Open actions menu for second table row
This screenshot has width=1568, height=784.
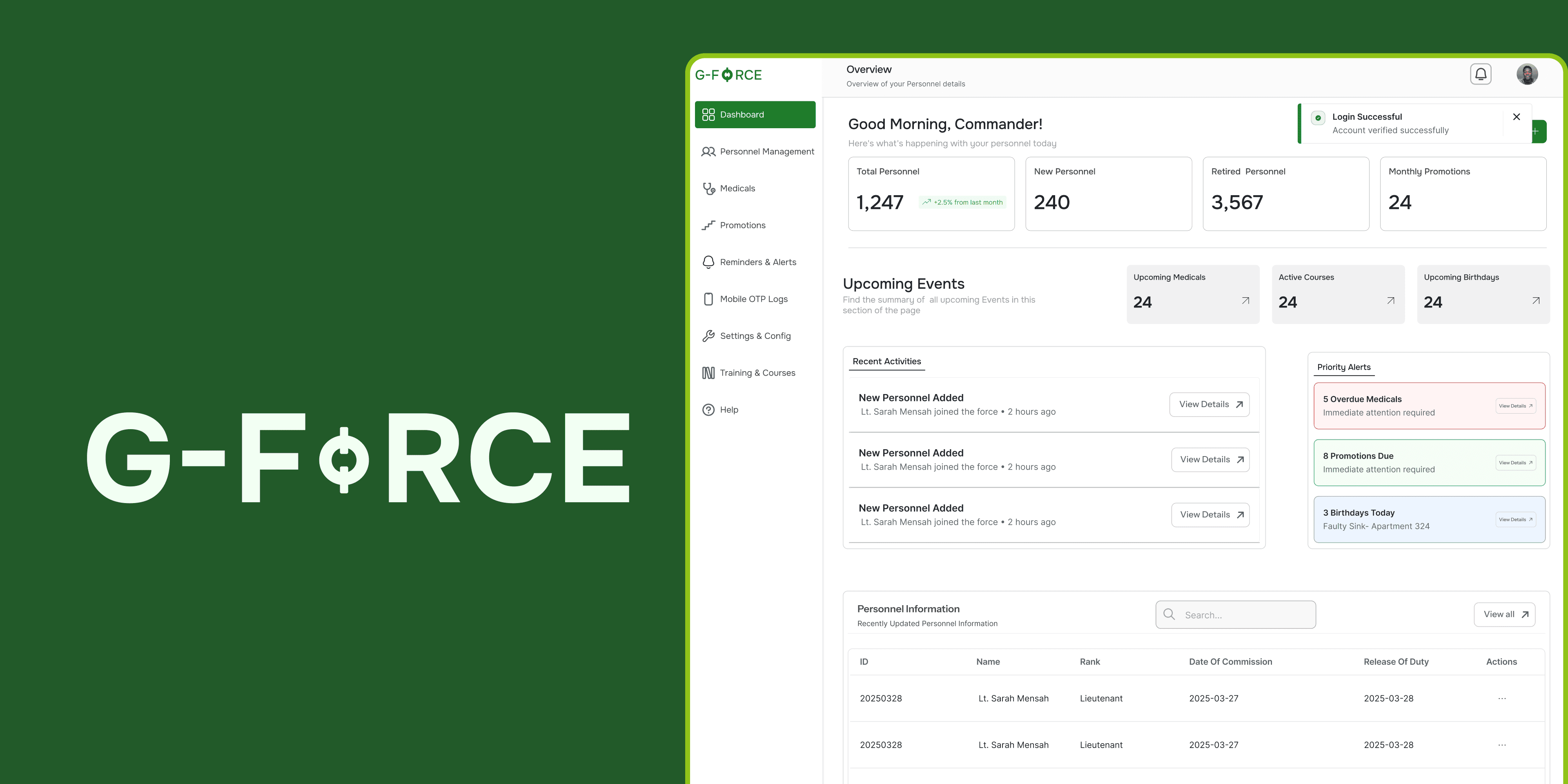[x=1502, y=745]
